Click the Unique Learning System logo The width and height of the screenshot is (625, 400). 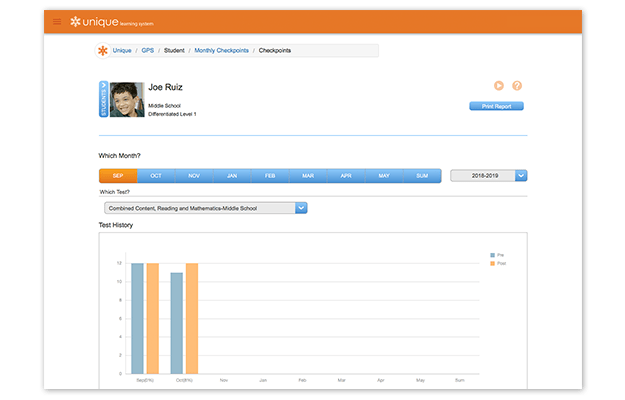pos(112,22)
